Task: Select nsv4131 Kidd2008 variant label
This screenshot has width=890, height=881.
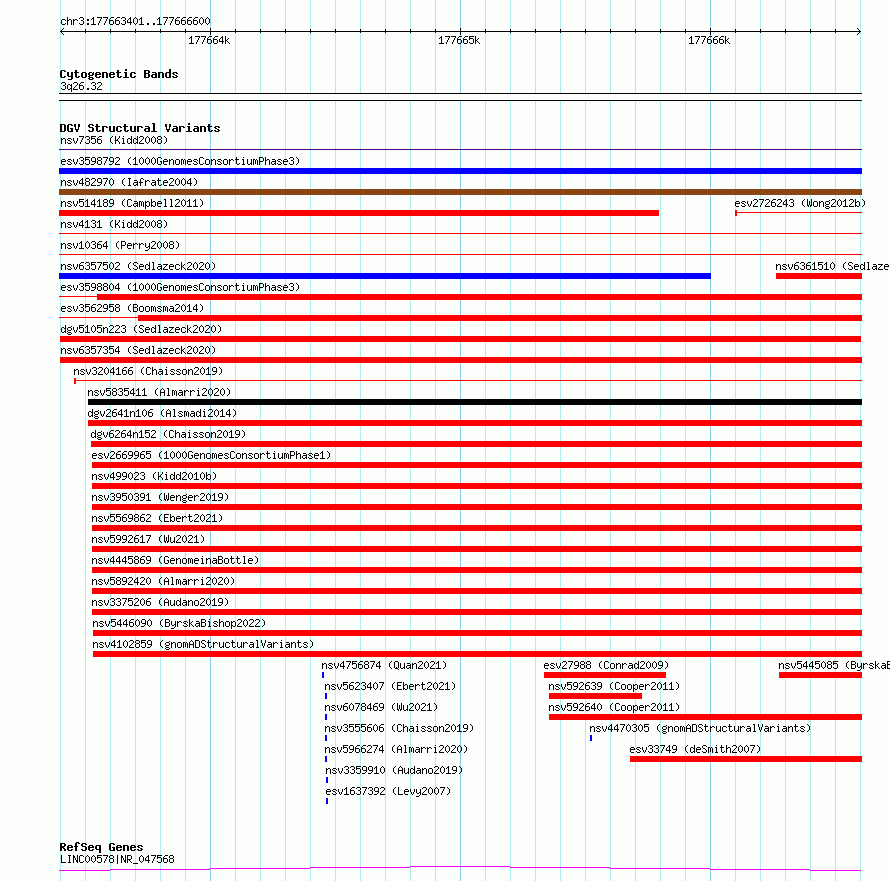Action: [114, 224]
